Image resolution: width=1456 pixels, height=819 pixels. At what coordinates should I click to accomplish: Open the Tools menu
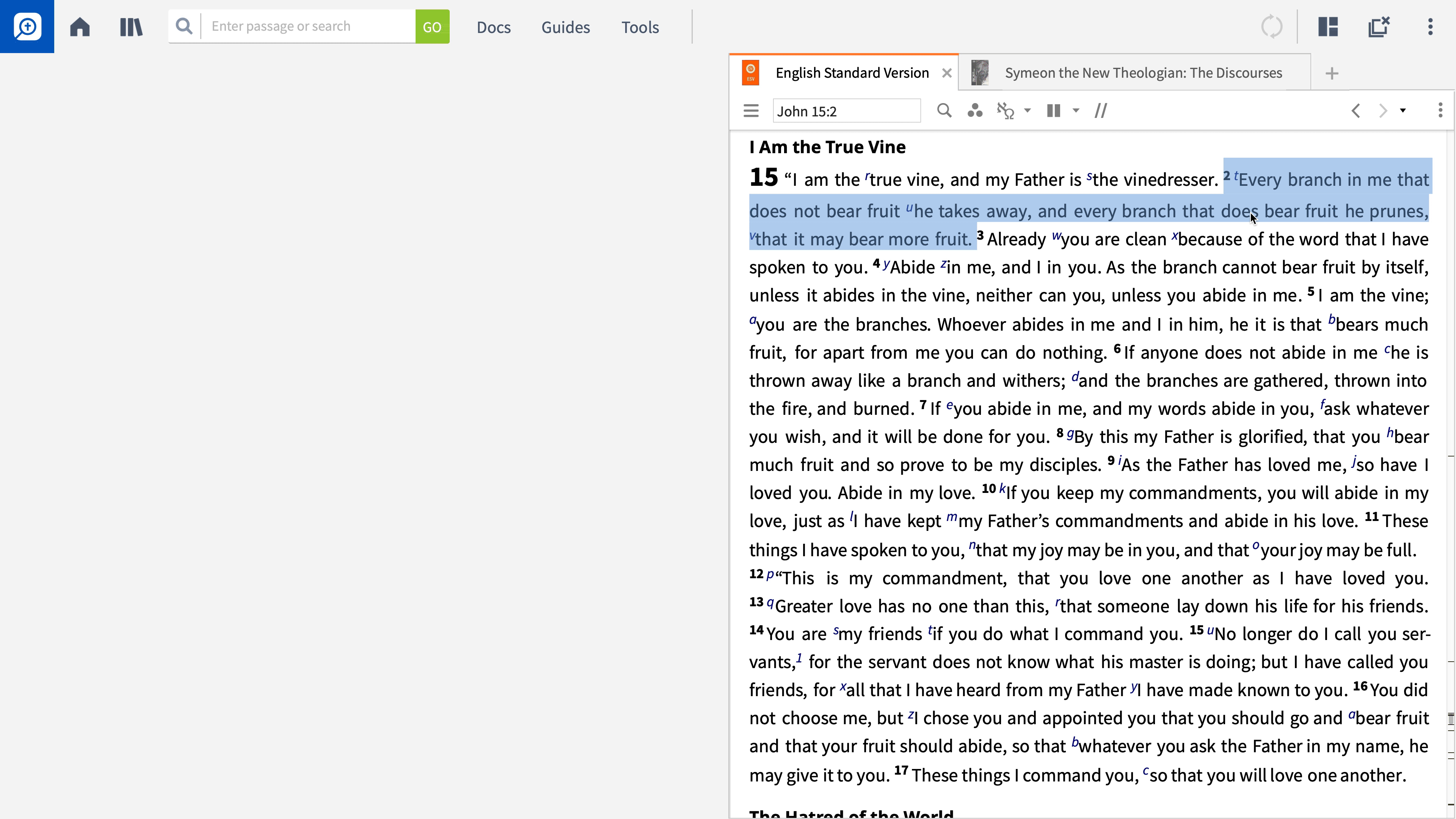(x=640, y=27)
